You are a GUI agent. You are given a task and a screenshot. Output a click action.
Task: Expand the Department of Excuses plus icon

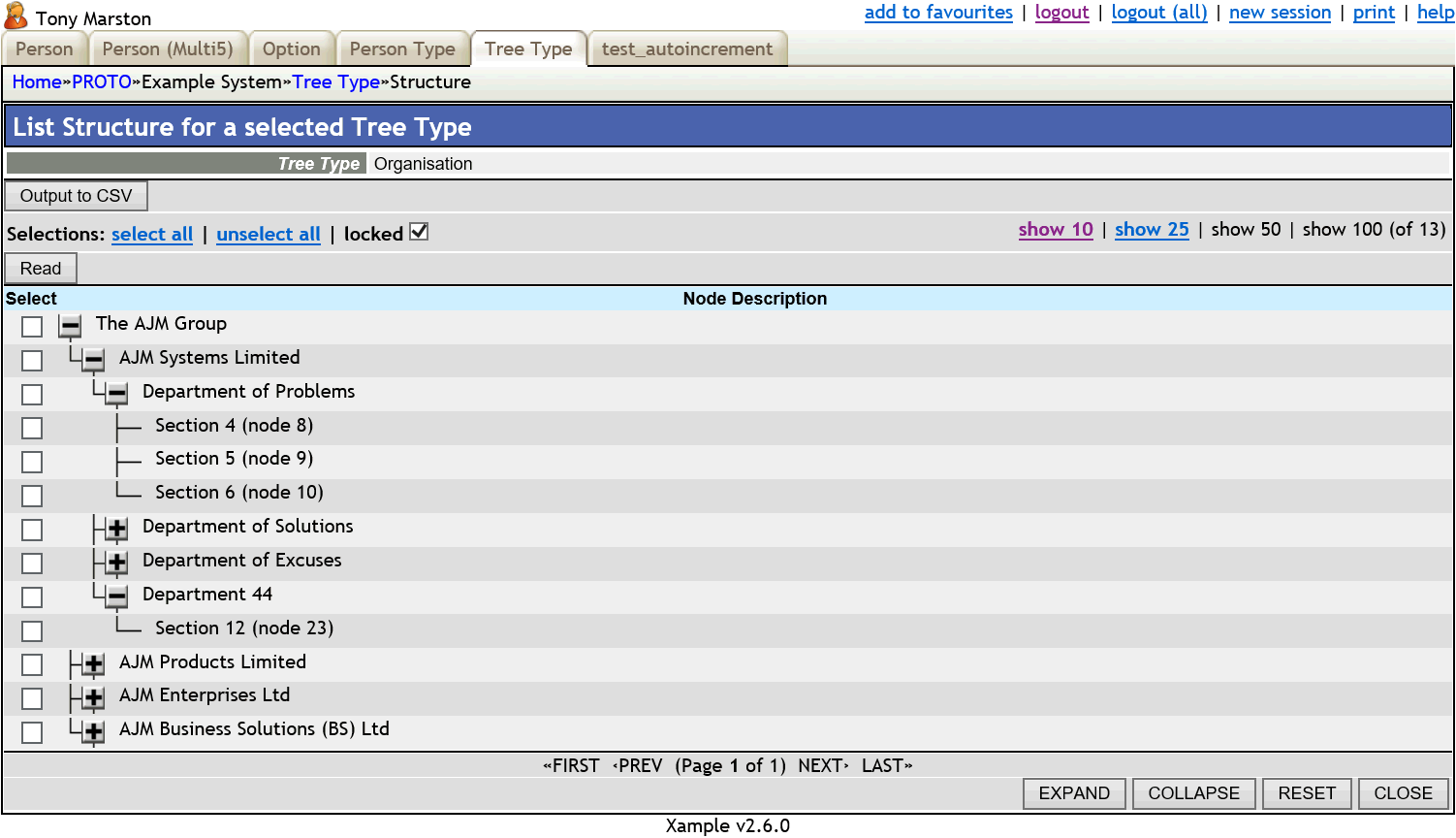pyautogui.click(x=115, y=564)
